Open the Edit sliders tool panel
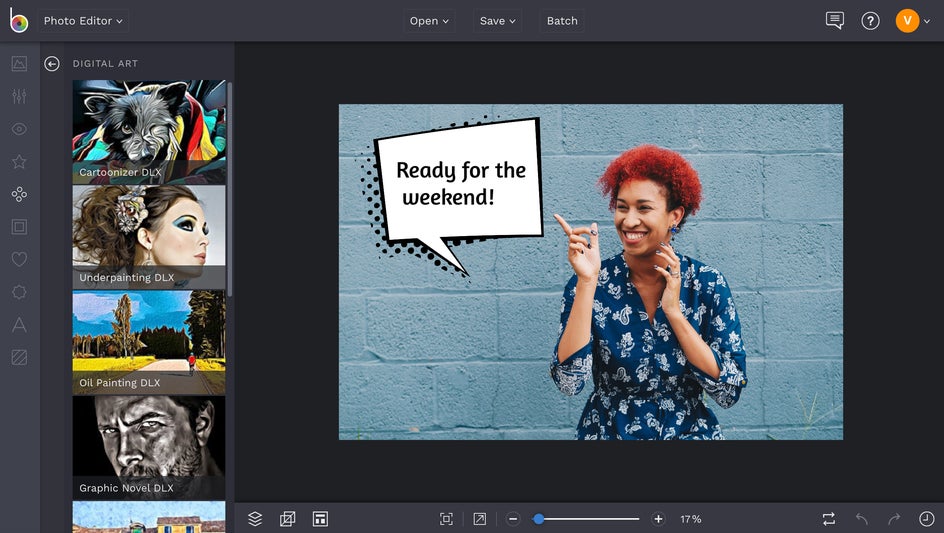Viewport: 944px width, 533px height. (x=19, y=97)
